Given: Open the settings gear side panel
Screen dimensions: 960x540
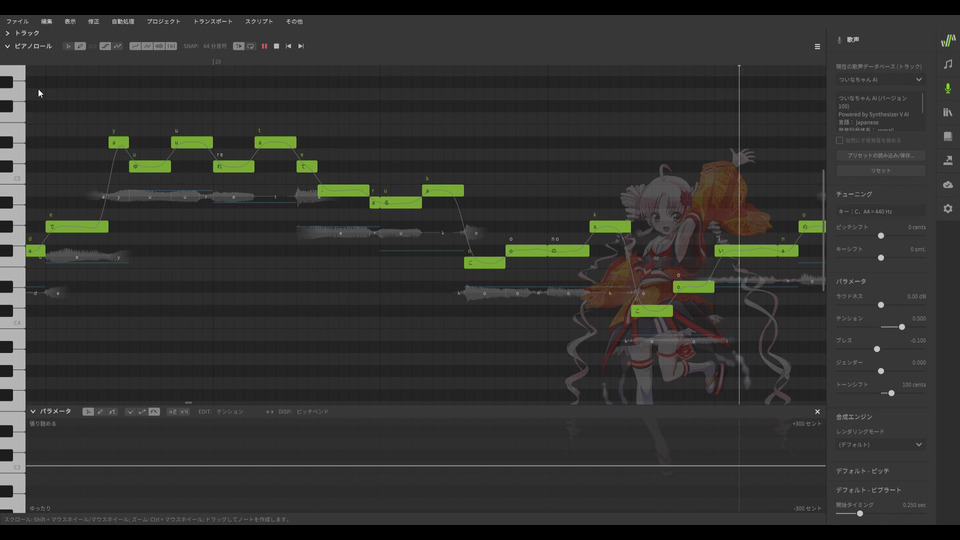Looking at the screenshot, I should pos(948,209).
